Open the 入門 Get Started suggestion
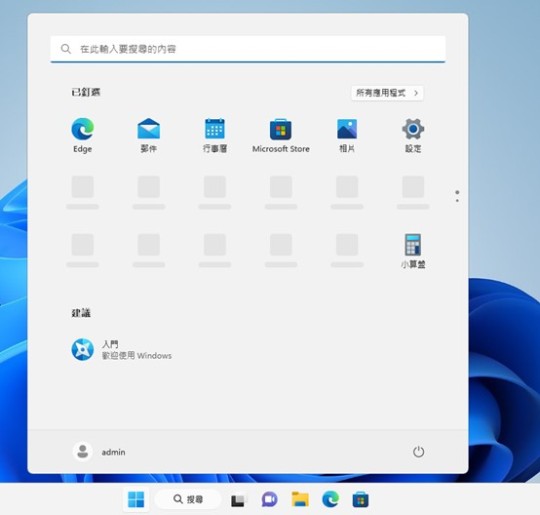Image resolution: width=540 pixels, height=515 pixels. pyautogui.click(x=122, y=349)
